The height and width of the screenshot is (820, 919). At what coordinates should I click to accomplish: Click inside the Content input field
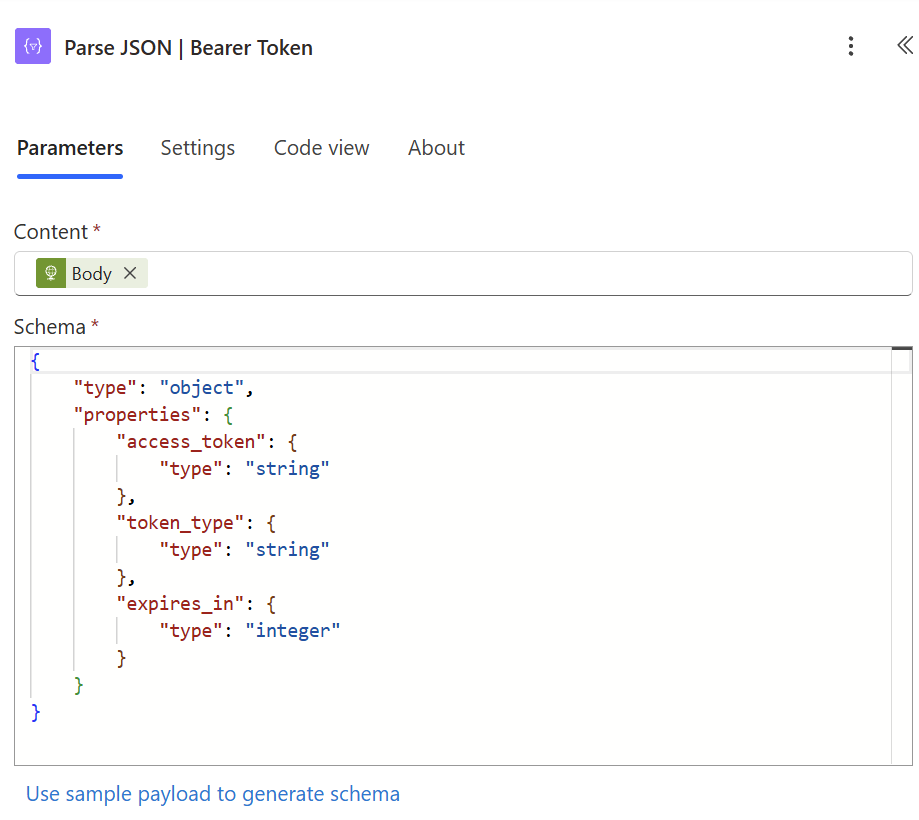[463, 274]
